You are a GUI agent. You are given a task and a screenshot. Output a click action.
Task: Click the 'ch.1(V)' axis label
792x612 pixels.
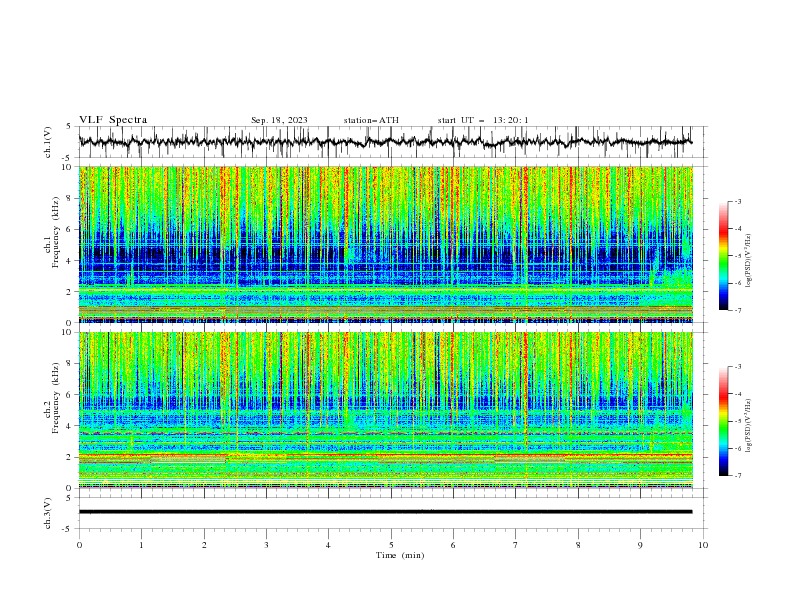48,142
